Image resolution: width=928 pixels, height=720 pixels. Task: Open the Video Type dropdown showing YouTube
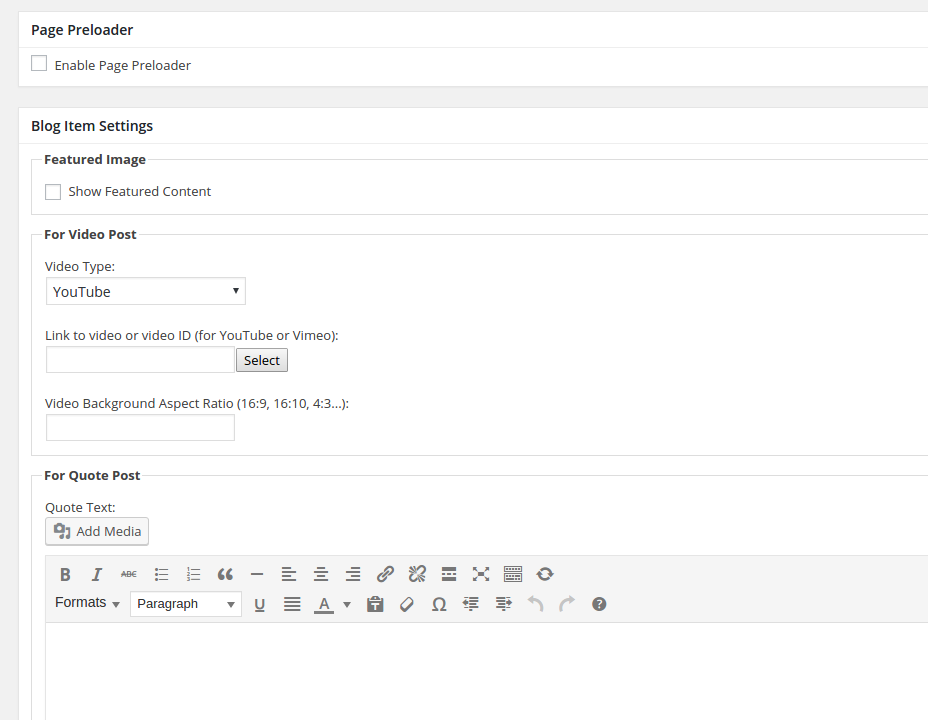(x=145, y=291)
